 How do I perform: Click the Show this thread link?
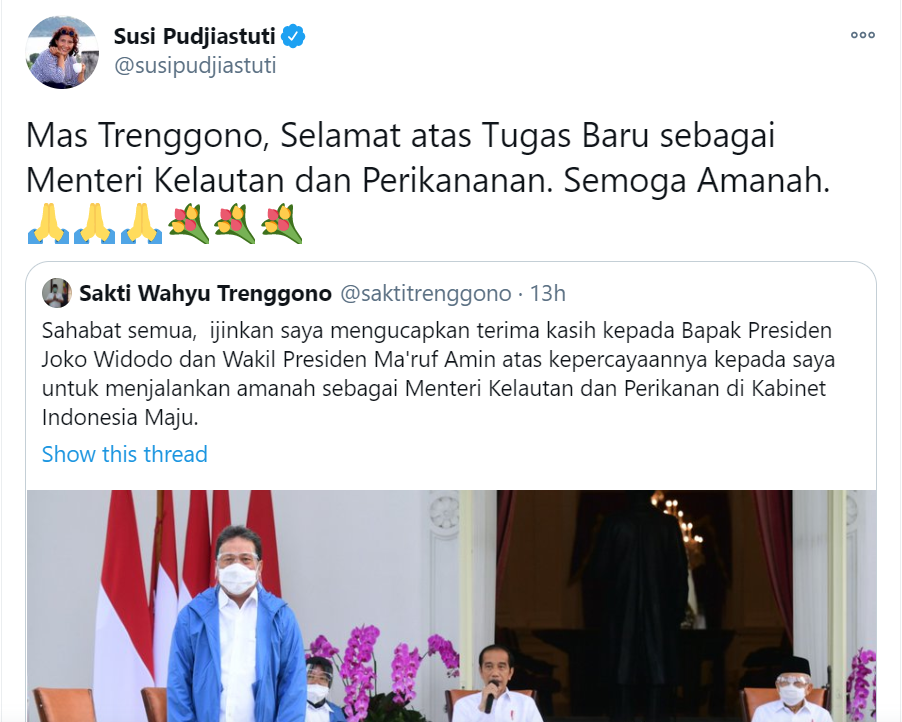(124, 454)
